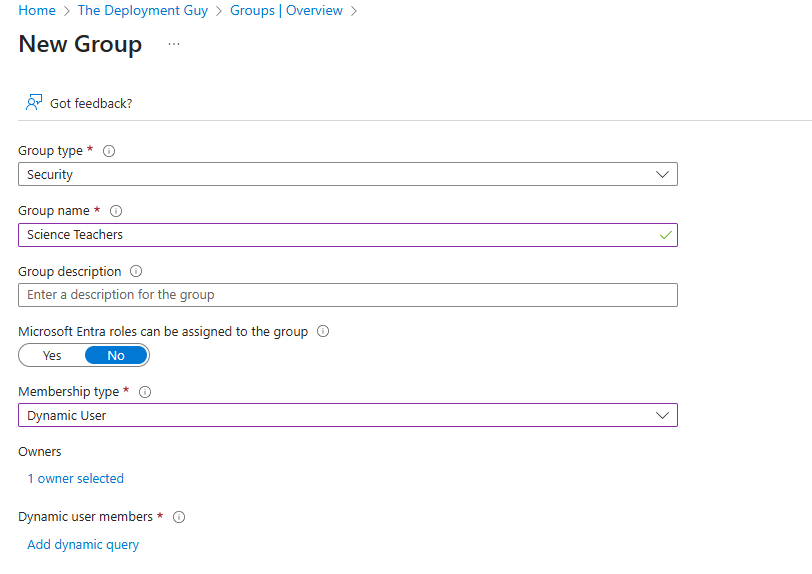Click info icon beside Group name
The image size is (812, 574).
click(116, 211)
